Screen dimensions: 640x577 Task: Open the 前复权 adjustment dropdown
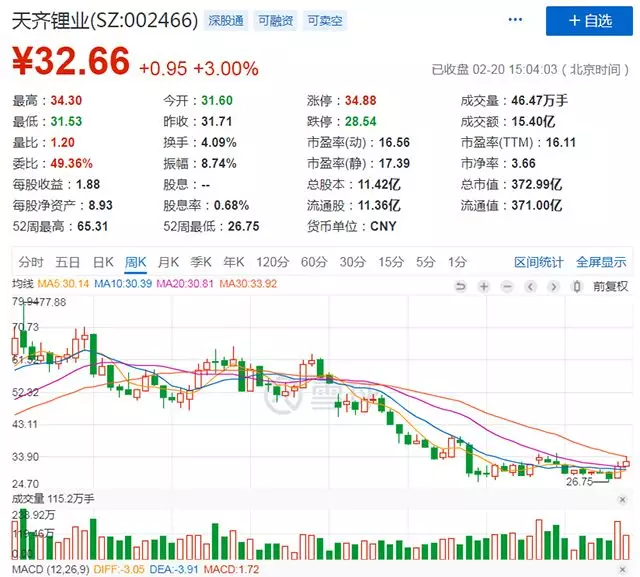pos(611,286)
